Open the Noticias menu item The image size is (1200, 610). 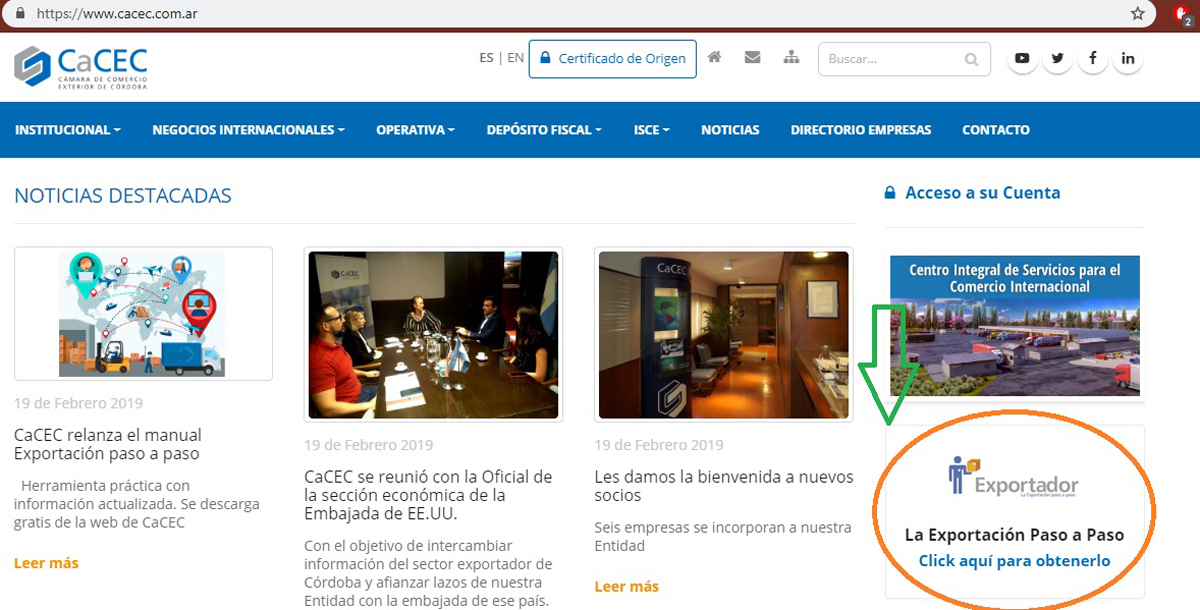[730, 130]
